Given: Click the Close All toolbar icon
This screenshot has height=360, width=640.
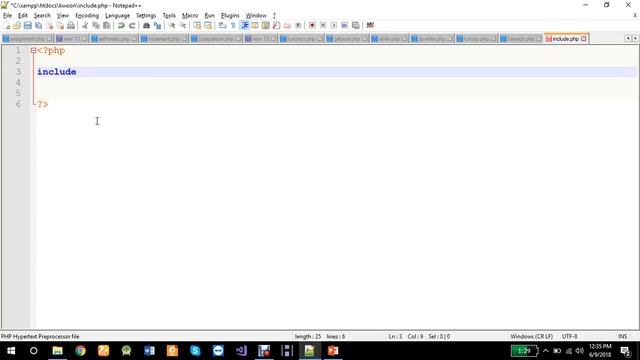Looking at the screenshot, I should click(60, 25).
